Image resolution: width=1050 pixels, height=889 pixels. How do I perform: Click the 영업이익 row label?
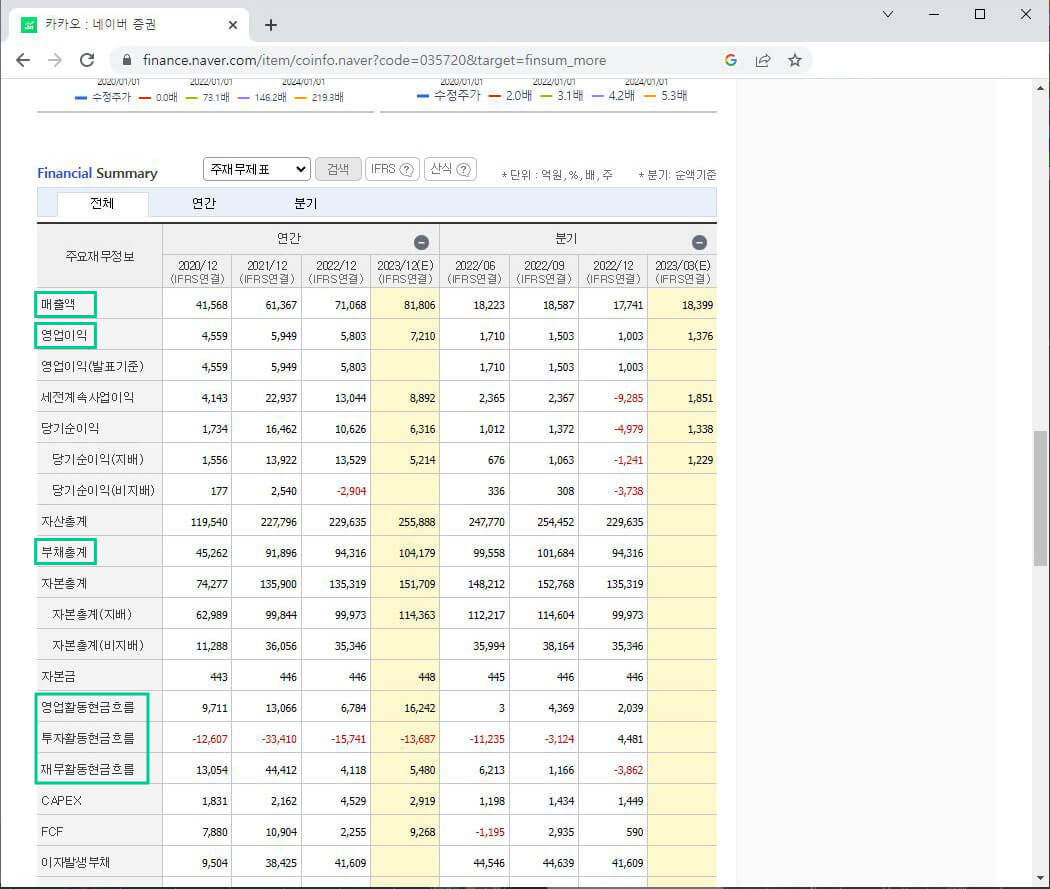point(64,335)
